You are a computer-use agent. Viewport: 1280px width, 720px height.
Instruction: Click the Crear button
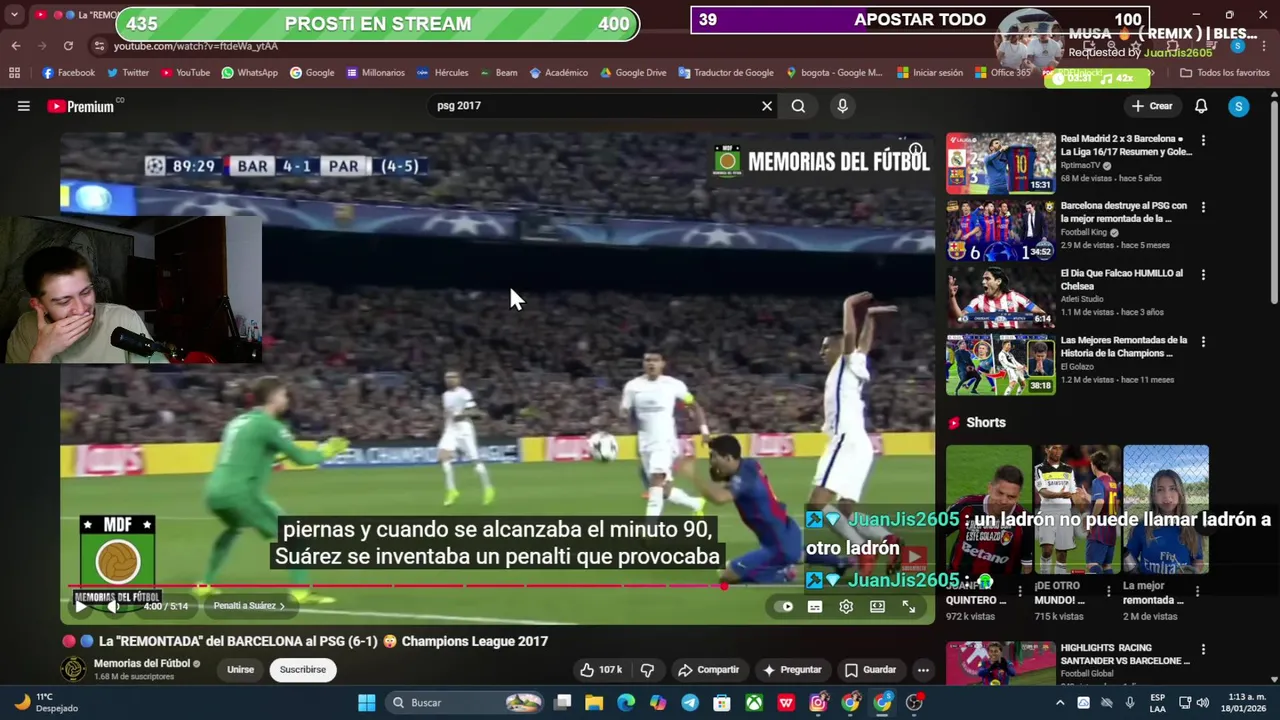(x=1152, y=106)
